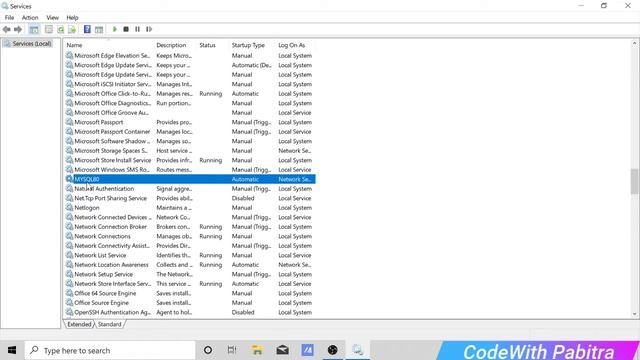Viewport: 640px width, 360px height.
Task: Select the Network Connections service
Action: tap(190, 236)
